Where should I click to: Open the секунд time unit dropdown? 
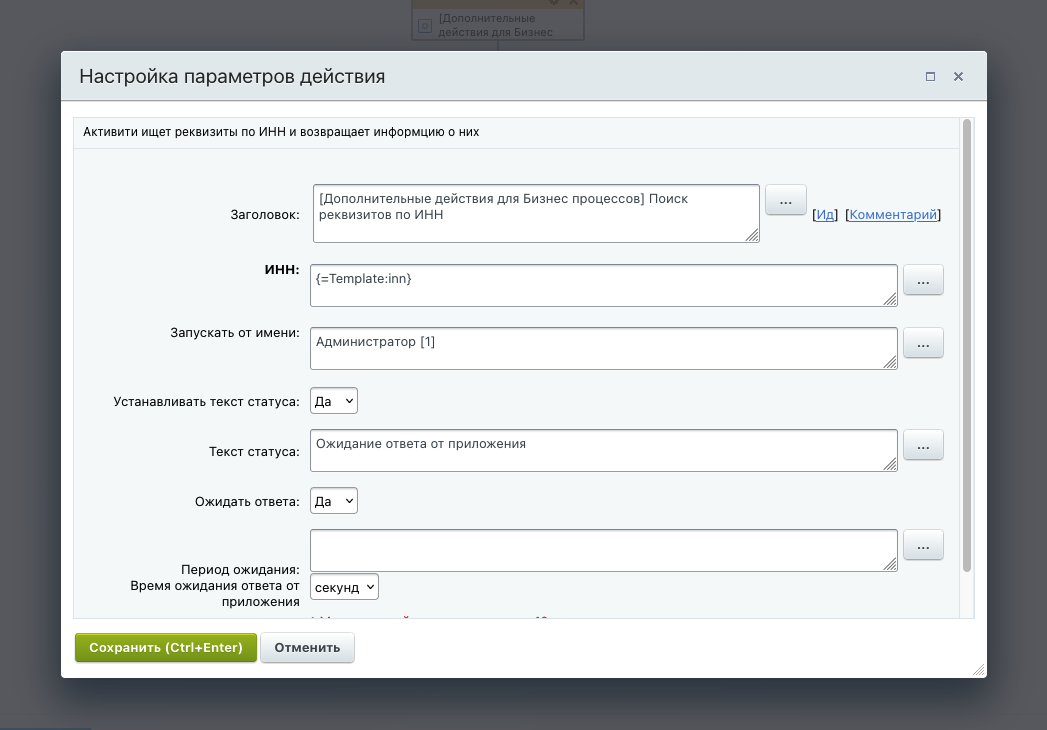point(344,587)
